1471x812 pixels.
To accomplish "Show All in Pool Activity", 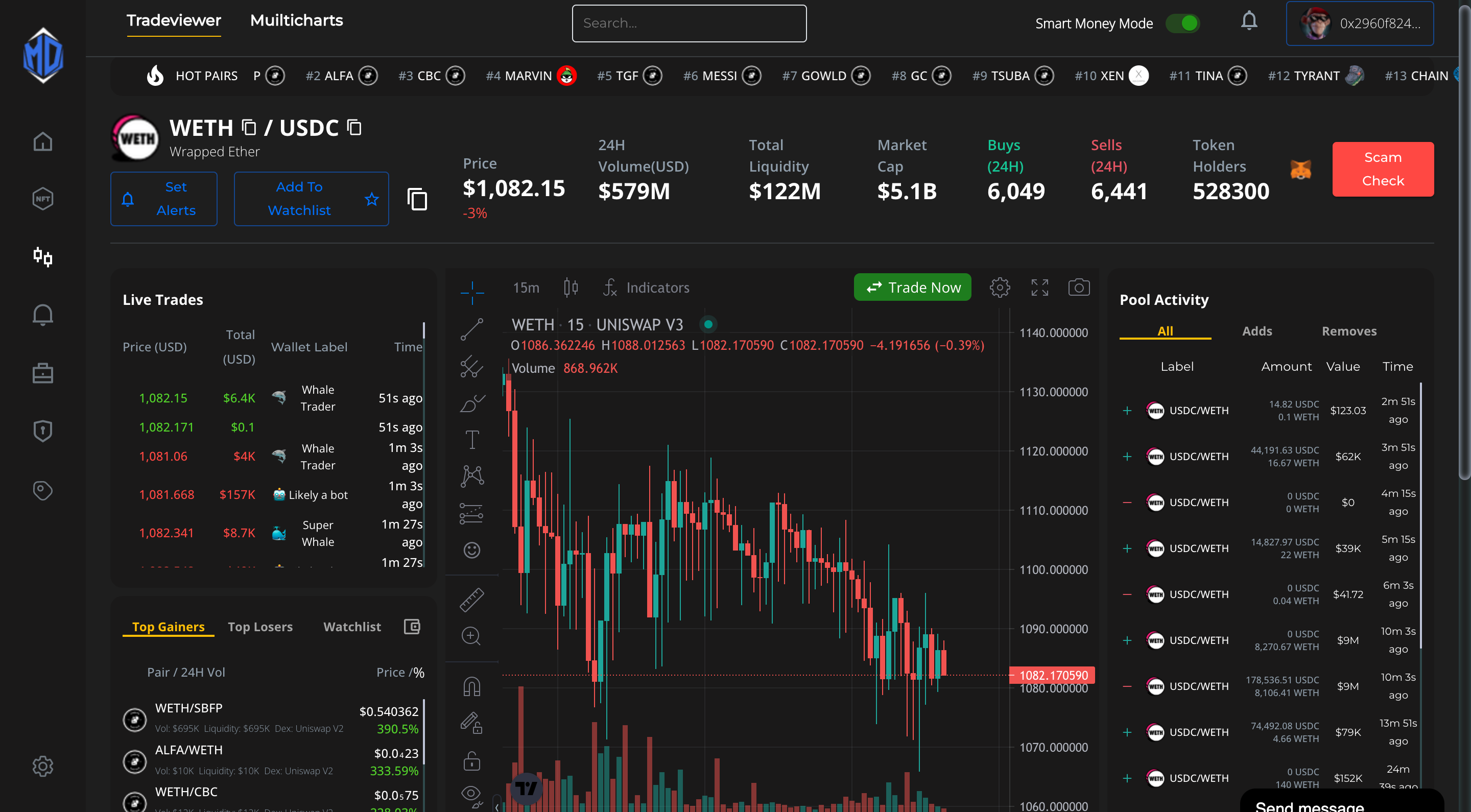I will pos(1165,331).
